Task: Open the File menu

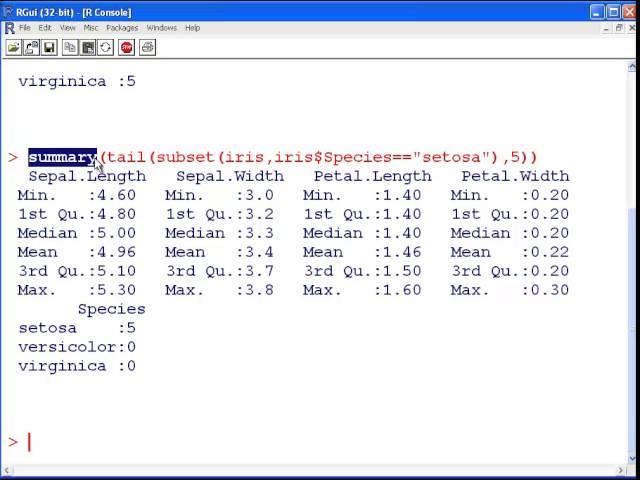Action: (x=24, y=28)
